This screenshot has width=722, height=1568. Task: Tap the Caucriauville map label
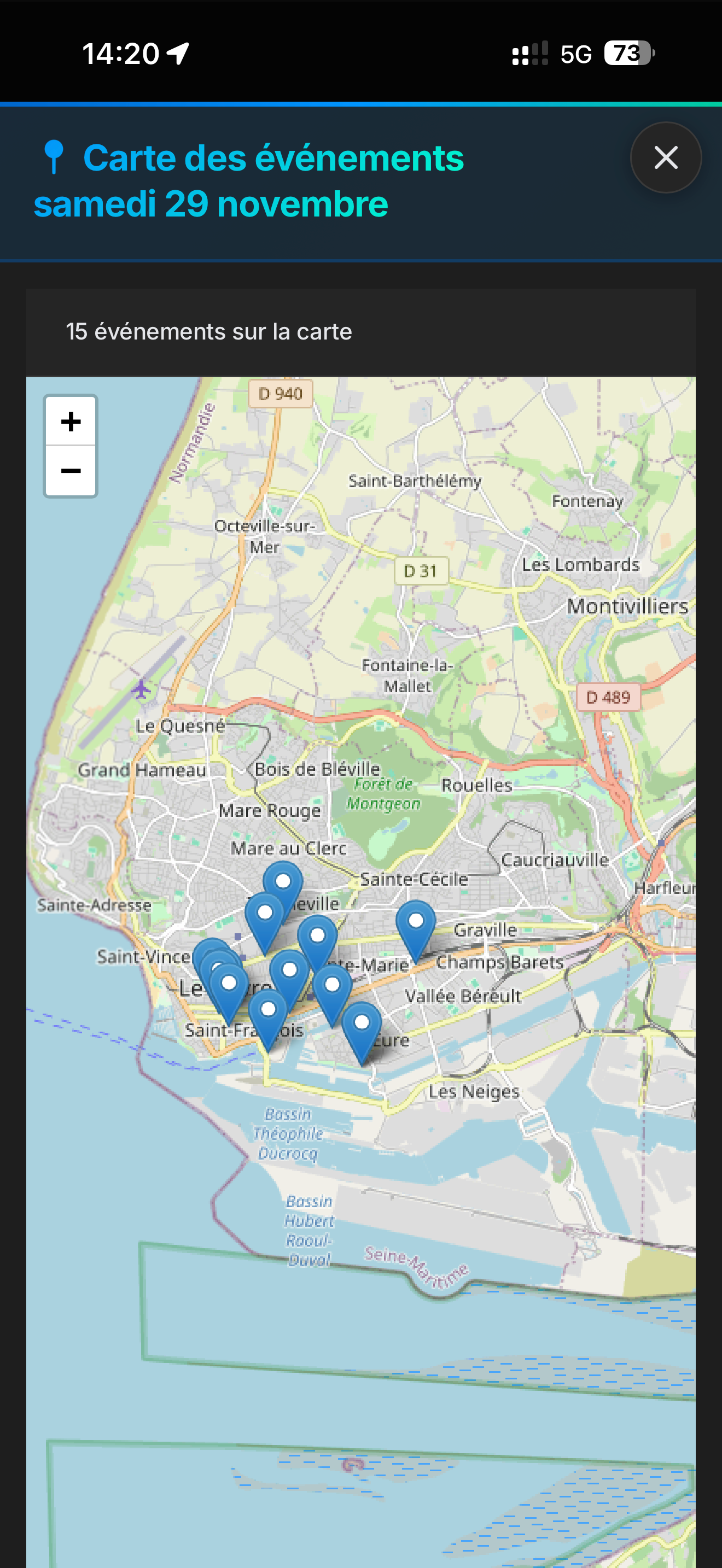(x=555, y=860)
